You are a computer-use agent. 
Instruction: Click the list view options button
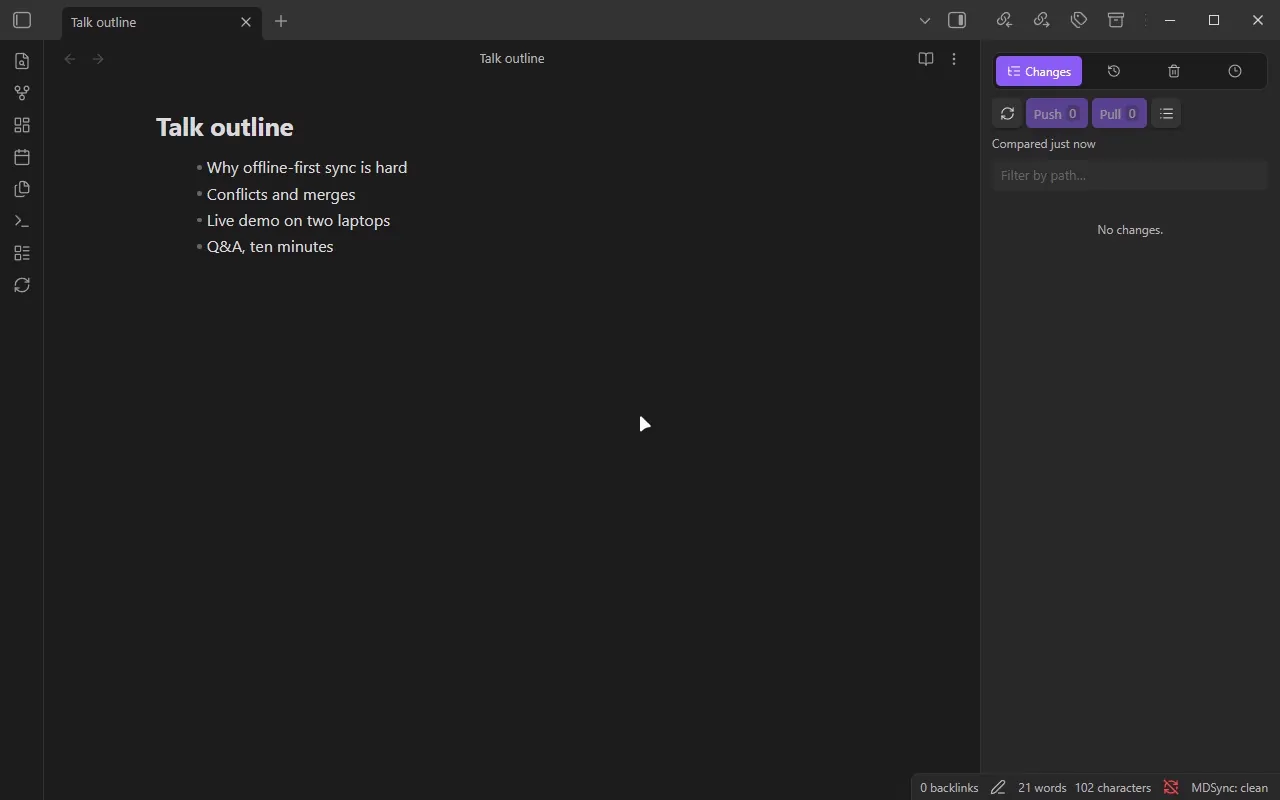click(x=1166, y=113)
